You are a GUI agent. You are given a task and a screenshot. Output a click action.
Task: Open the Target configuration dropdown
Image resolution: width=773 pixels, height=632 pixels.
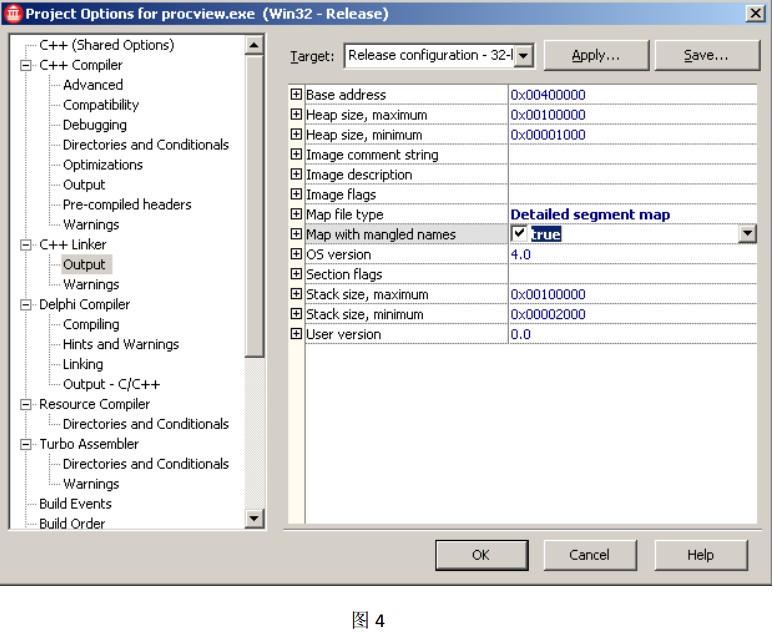coord(524,56)
